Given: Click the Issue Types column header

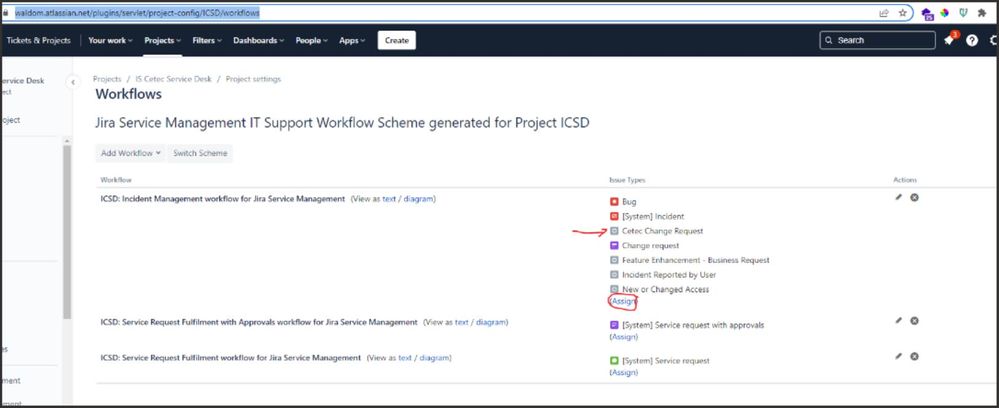Looking at the screenshot, I should (627, 180).
